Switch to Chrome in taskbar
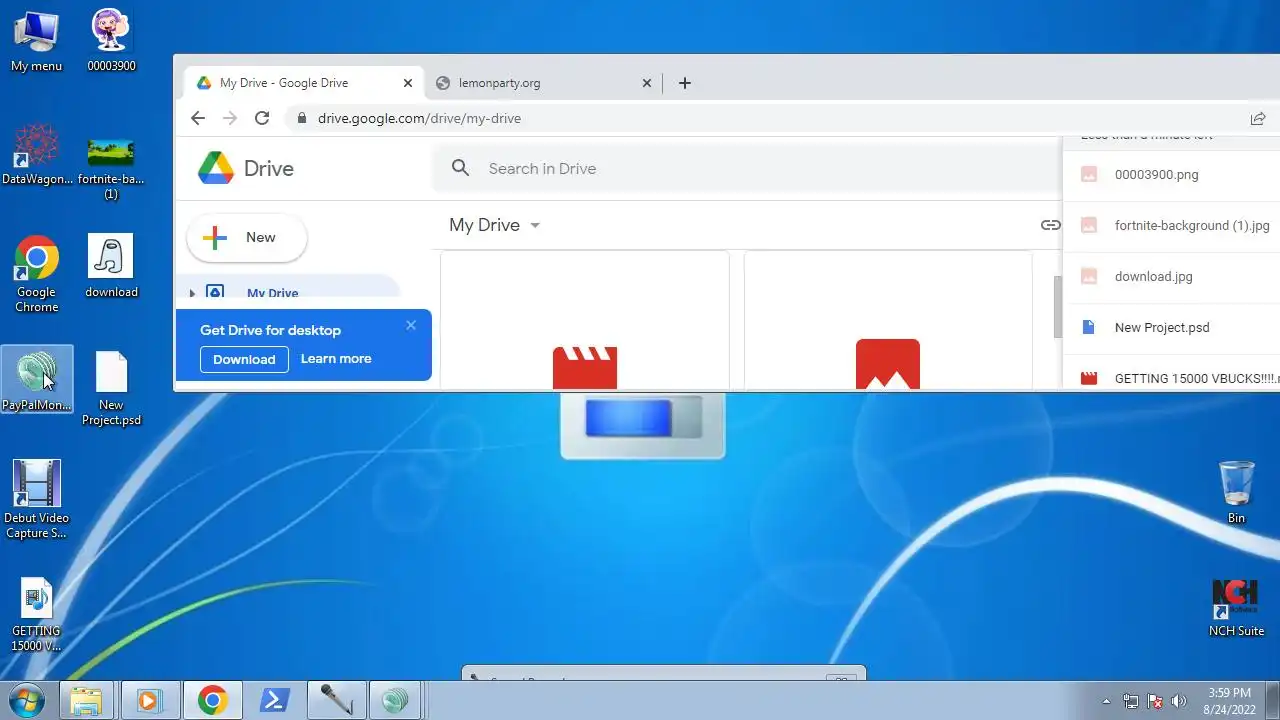The image size is (1280, 720). [x=212, y=700]
